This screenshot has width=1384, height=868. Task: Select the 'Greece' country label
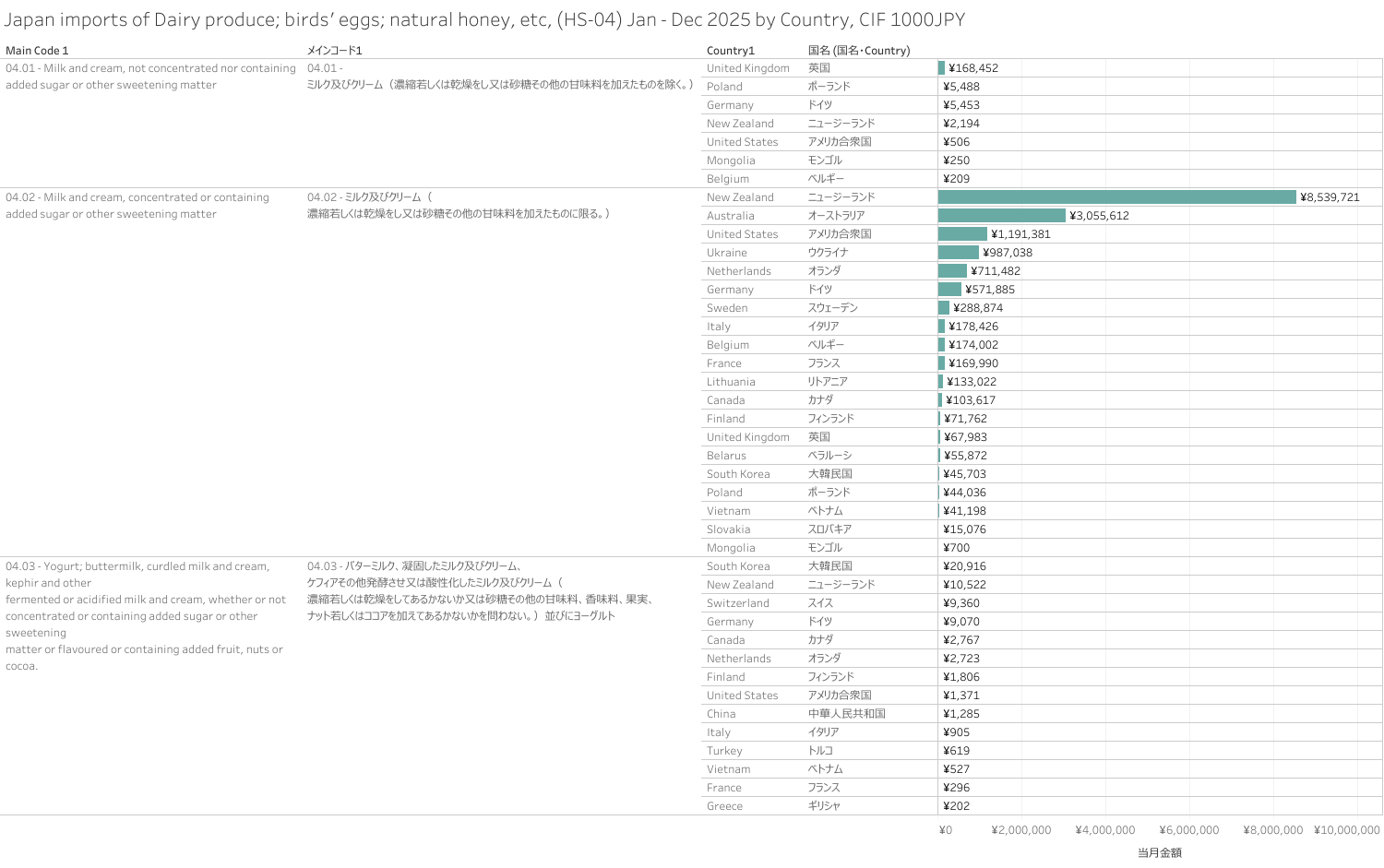724,806
